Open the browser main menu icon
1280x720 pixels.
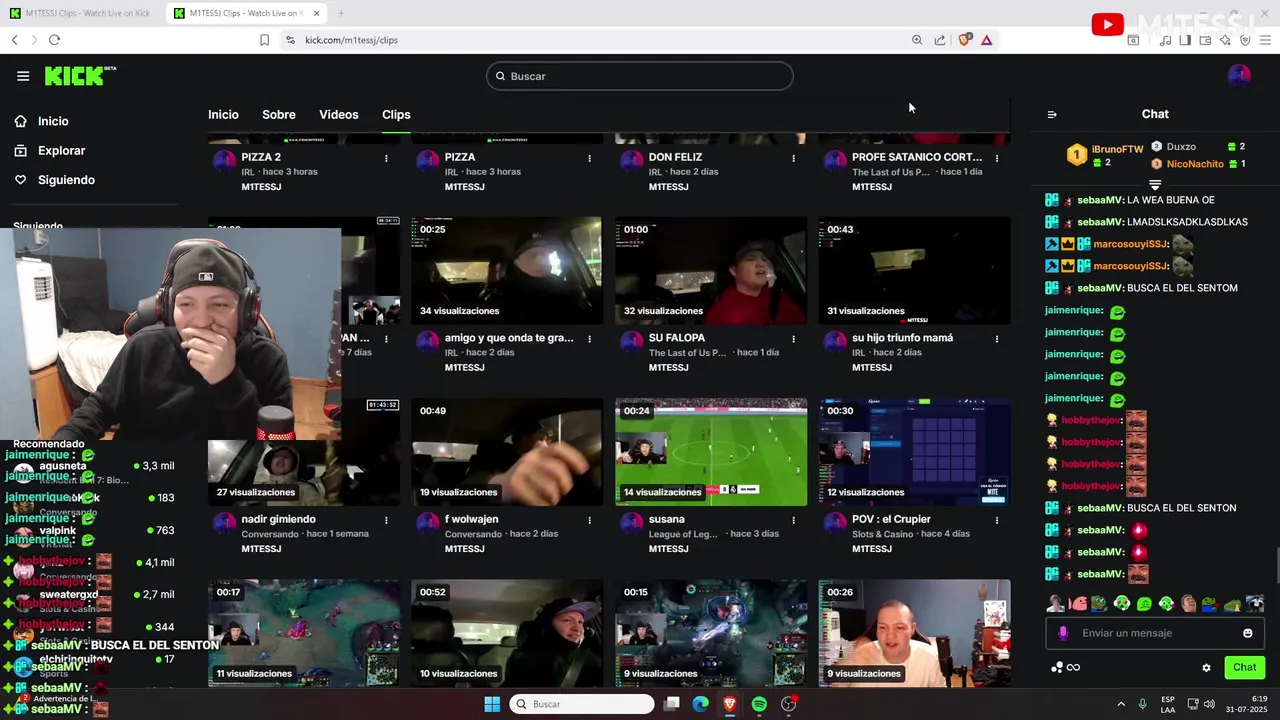[x=1265, y=40]
